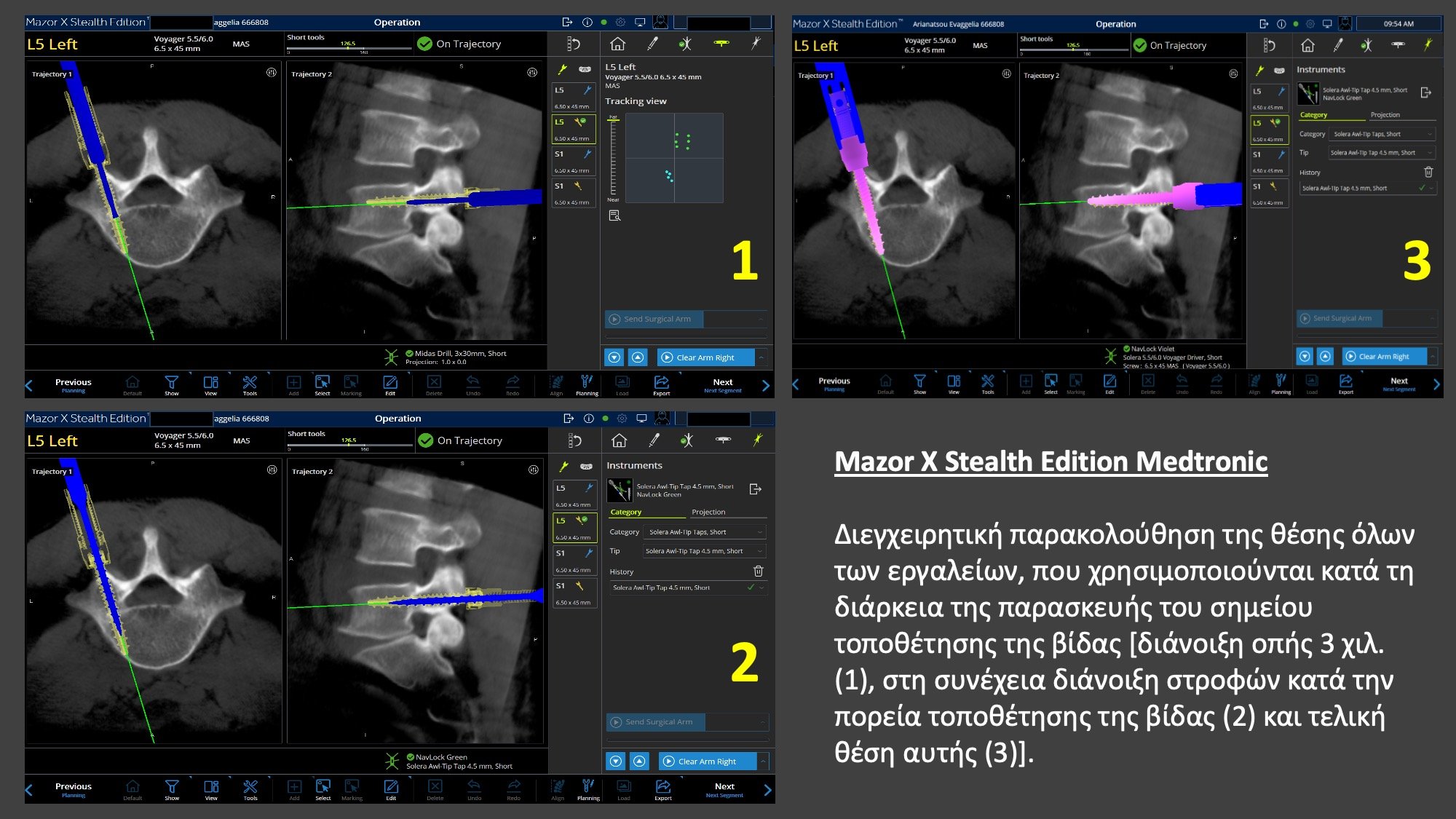Select first S1 trajectory in screenshot 3
The image size is (1456, 819).
coord(1270,162)
